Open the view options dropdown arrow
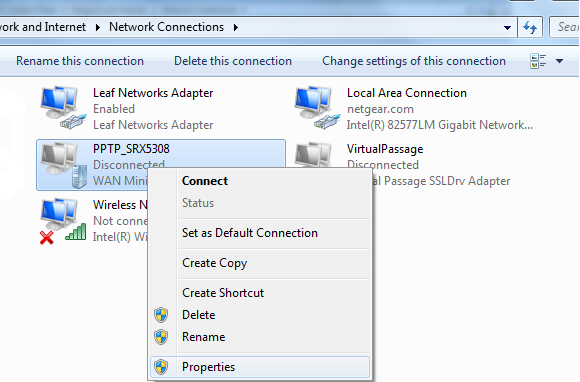580x382 pixels. [x=560, y=61]
